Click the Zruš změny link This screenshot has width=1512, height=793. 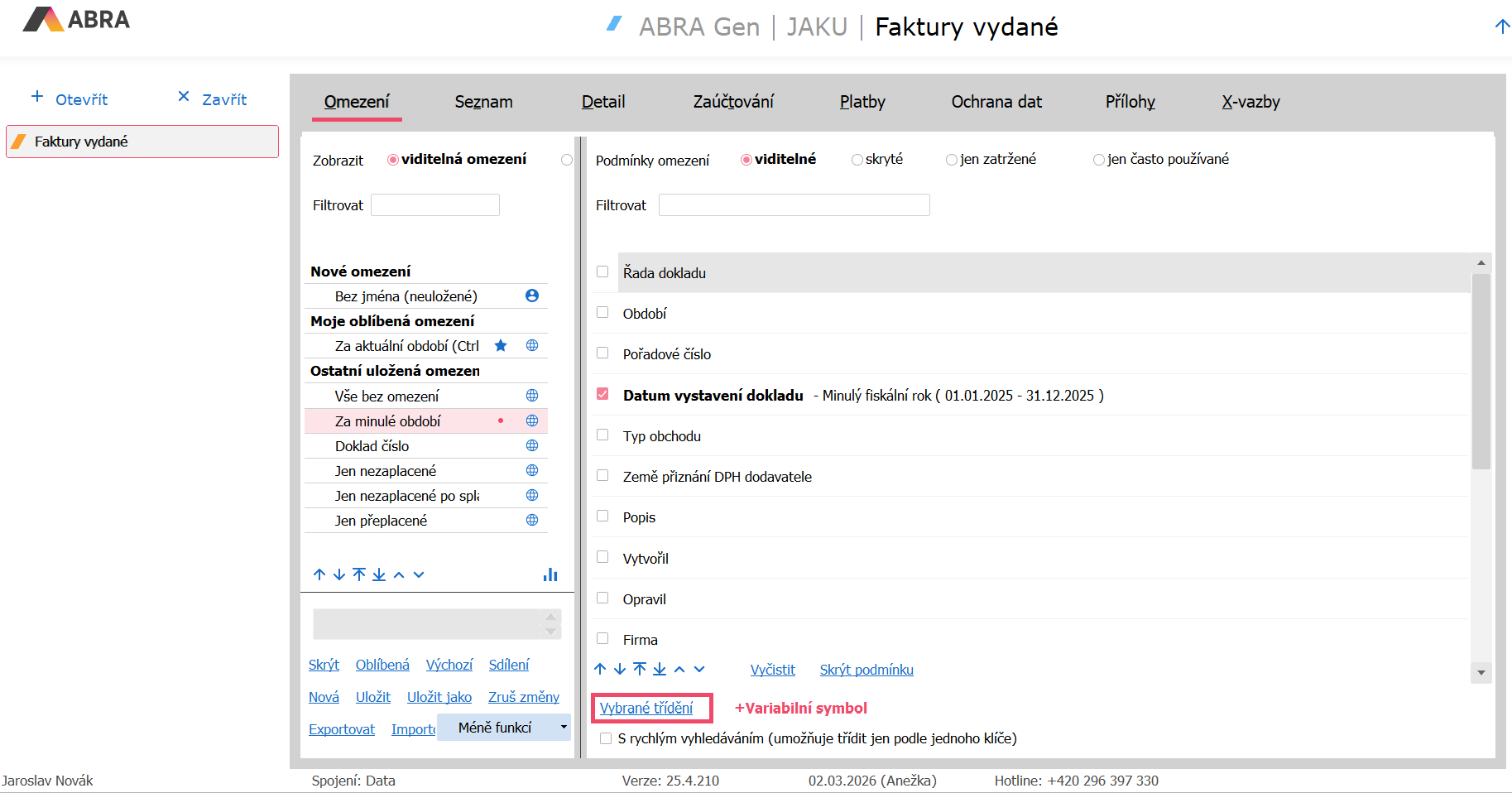524,697
